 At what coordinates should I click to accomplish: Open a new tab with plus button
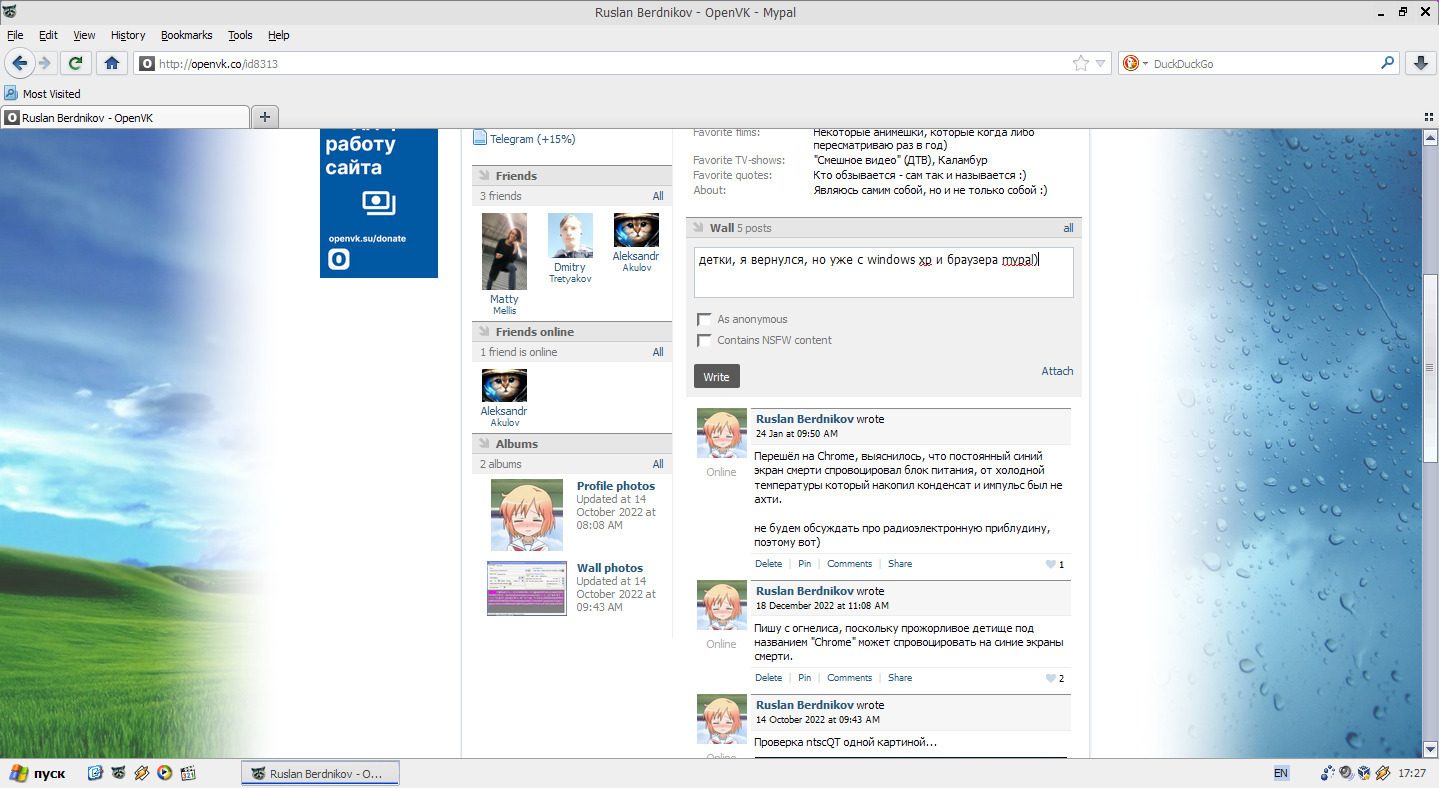(x=265, y=117)
